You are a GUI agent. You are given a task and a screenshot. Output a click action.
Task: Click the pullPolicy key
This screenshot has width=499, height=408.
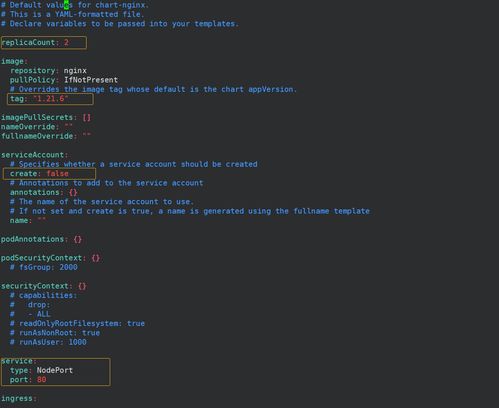(32, 80)
